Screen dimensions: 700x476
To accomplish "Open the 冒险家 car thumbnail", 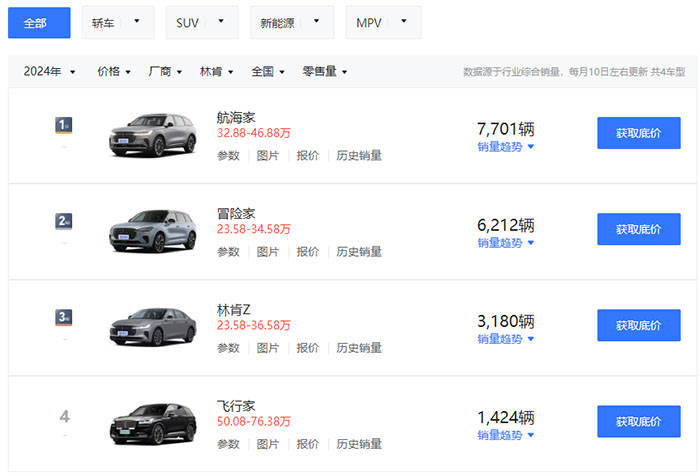I will tap(153, 231).
